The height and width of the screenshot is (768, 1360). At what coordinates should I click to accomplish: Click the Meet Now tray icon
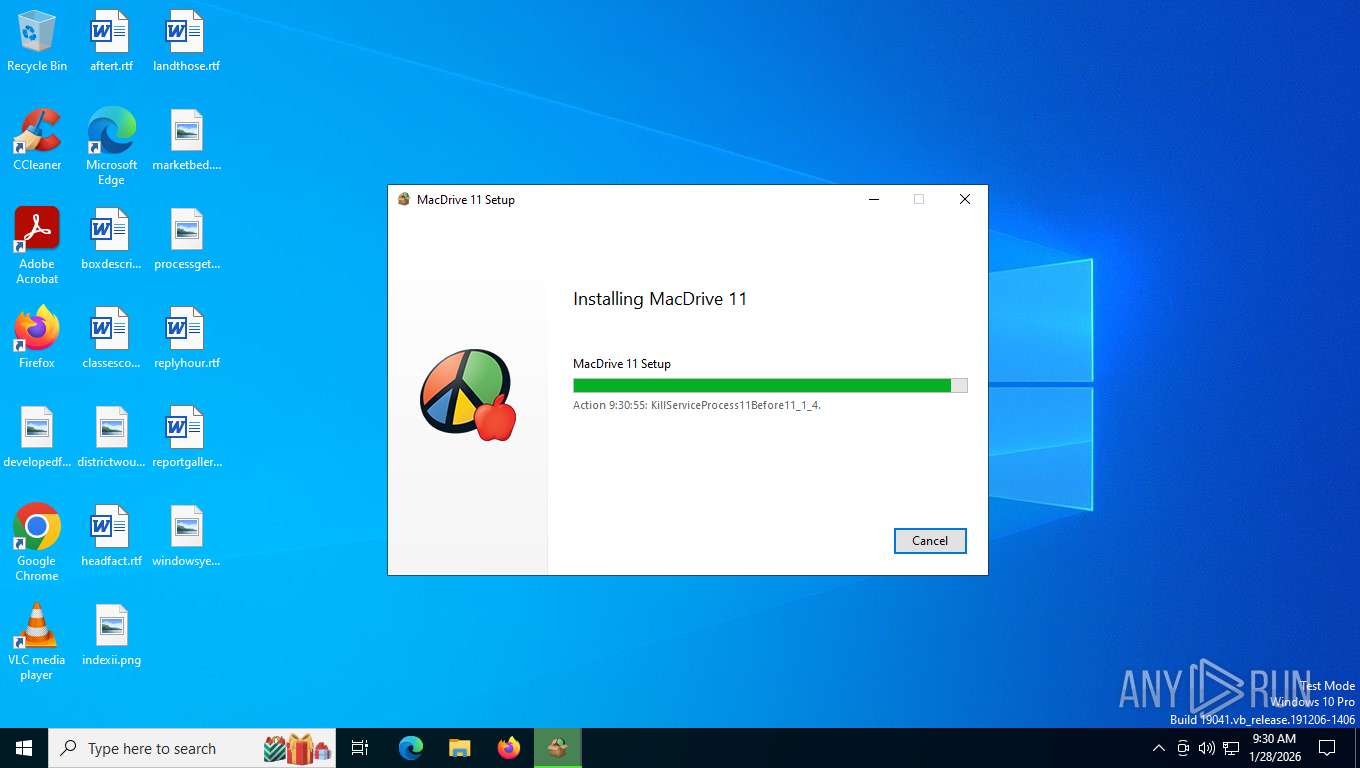click(1183, 748)
